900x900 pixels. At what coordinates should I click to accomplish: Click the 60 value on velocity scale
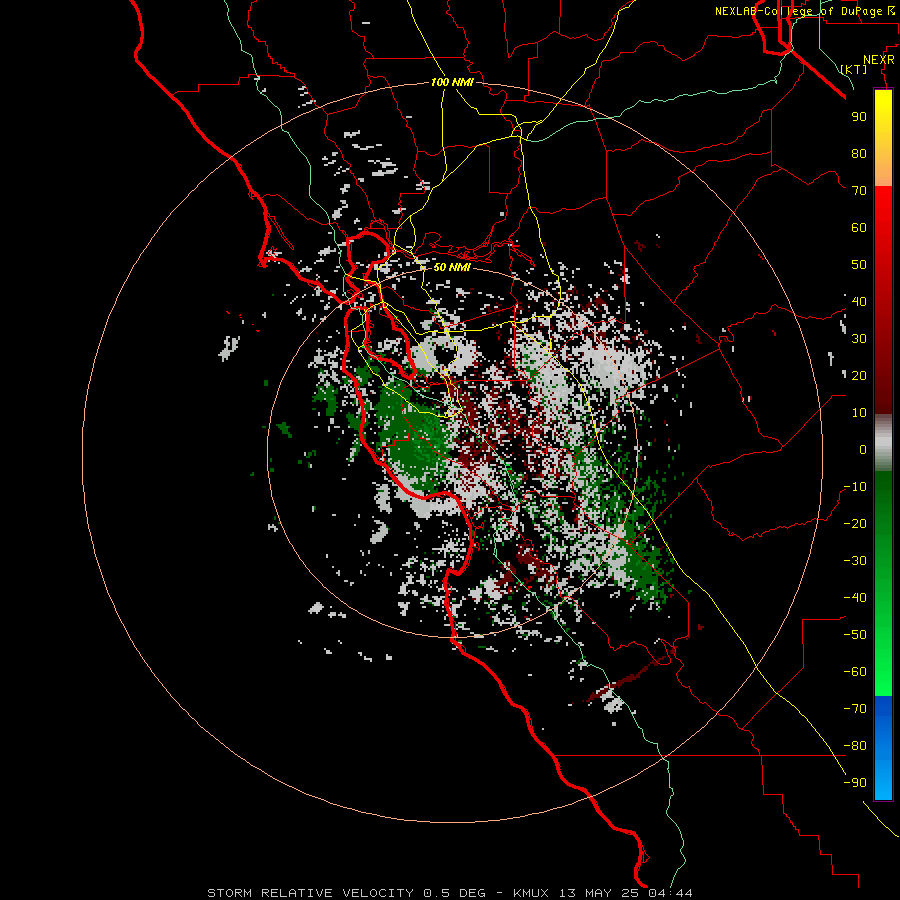[859, 228]
